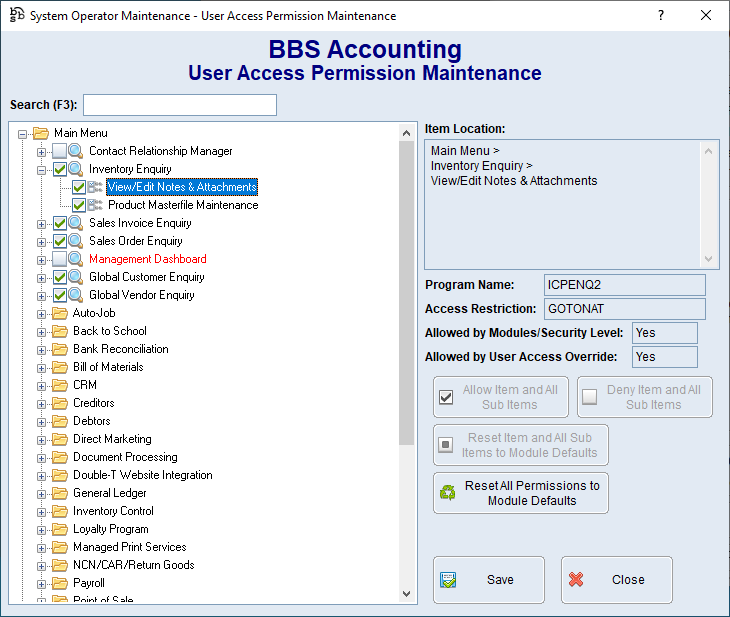
Task: Toggle the Global Customer Enquiry checkbox
Action: click(x=60, y=277)
